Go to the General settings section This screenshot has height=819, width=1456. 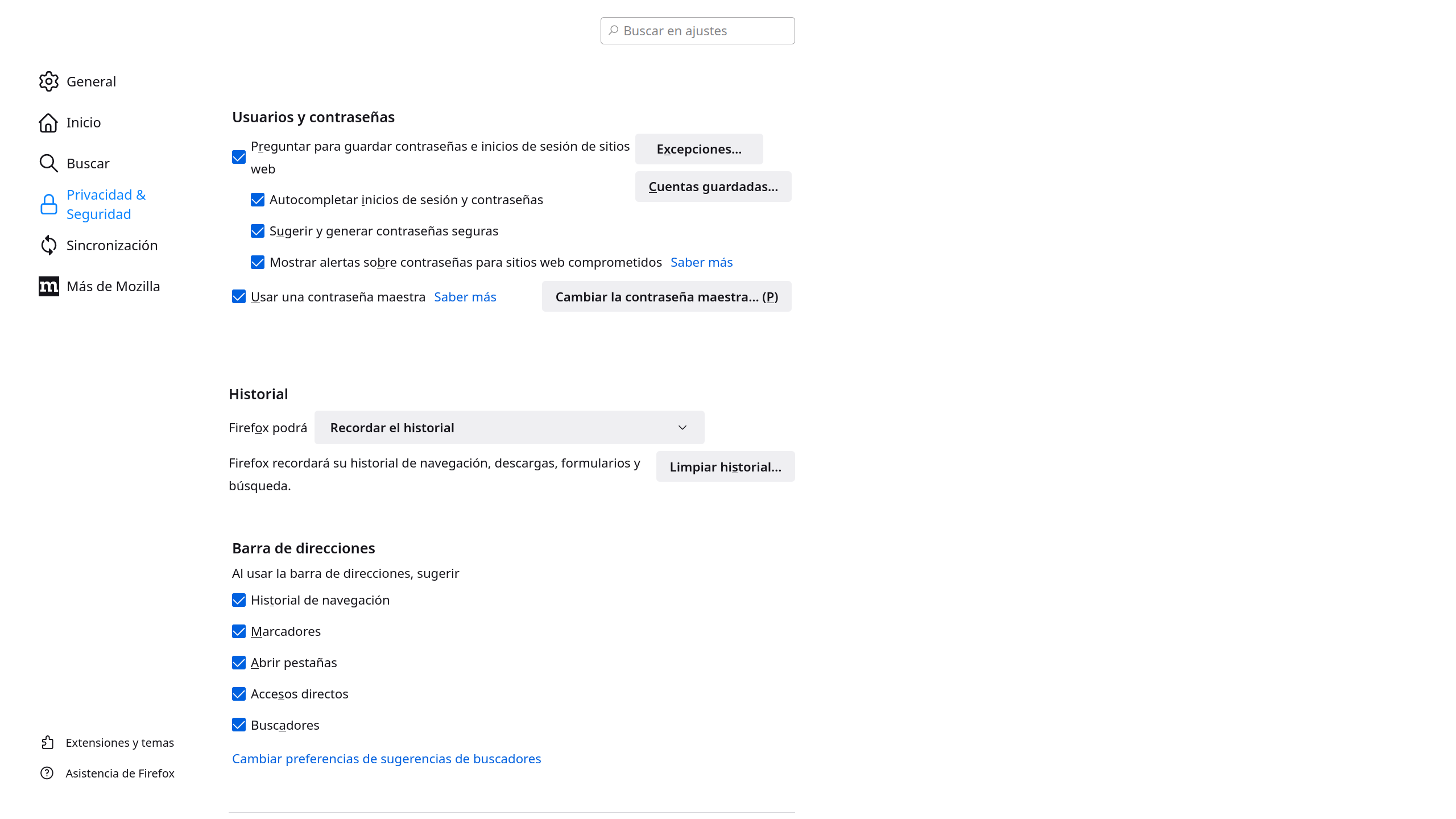(x=91, y=81)
